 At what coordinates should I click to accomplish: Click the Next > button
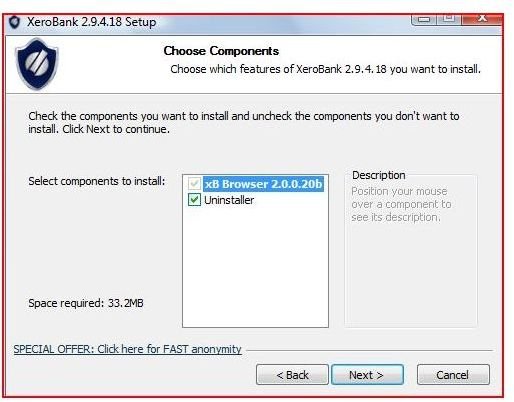367,375
